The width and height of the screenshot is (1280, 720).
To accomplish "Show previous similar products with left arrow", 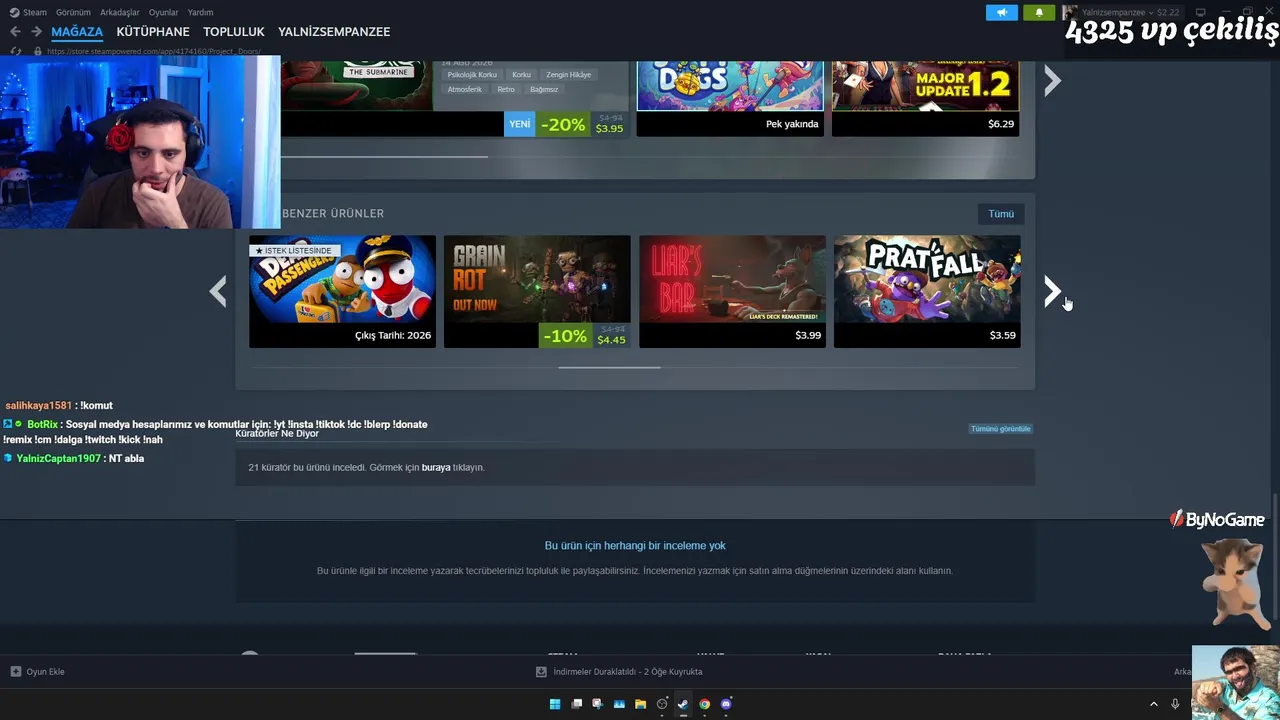I will (x=218, y=292).
